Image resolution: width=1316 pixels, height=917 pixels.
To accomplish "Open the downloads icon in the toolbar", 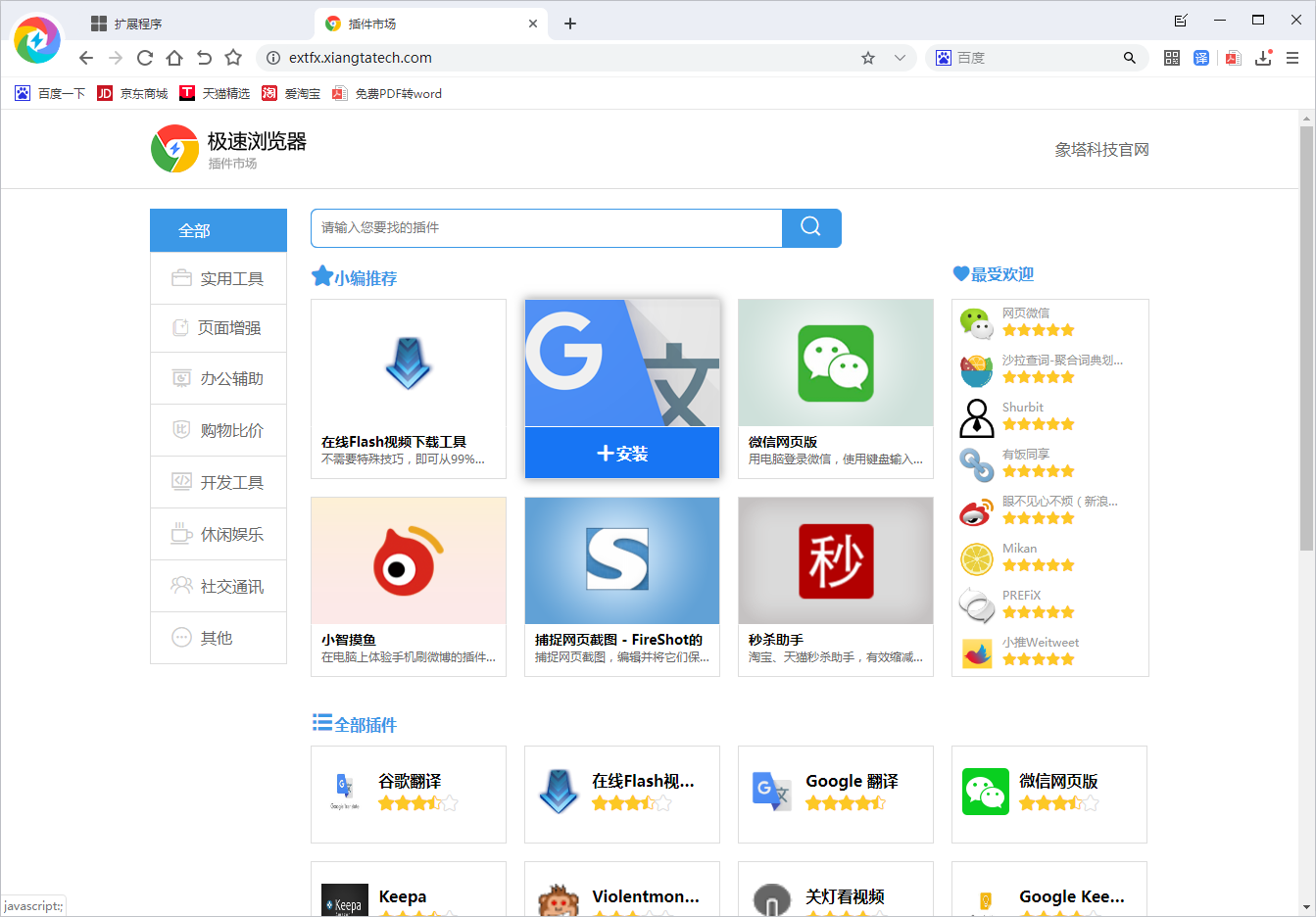I will pos(1263,58).
